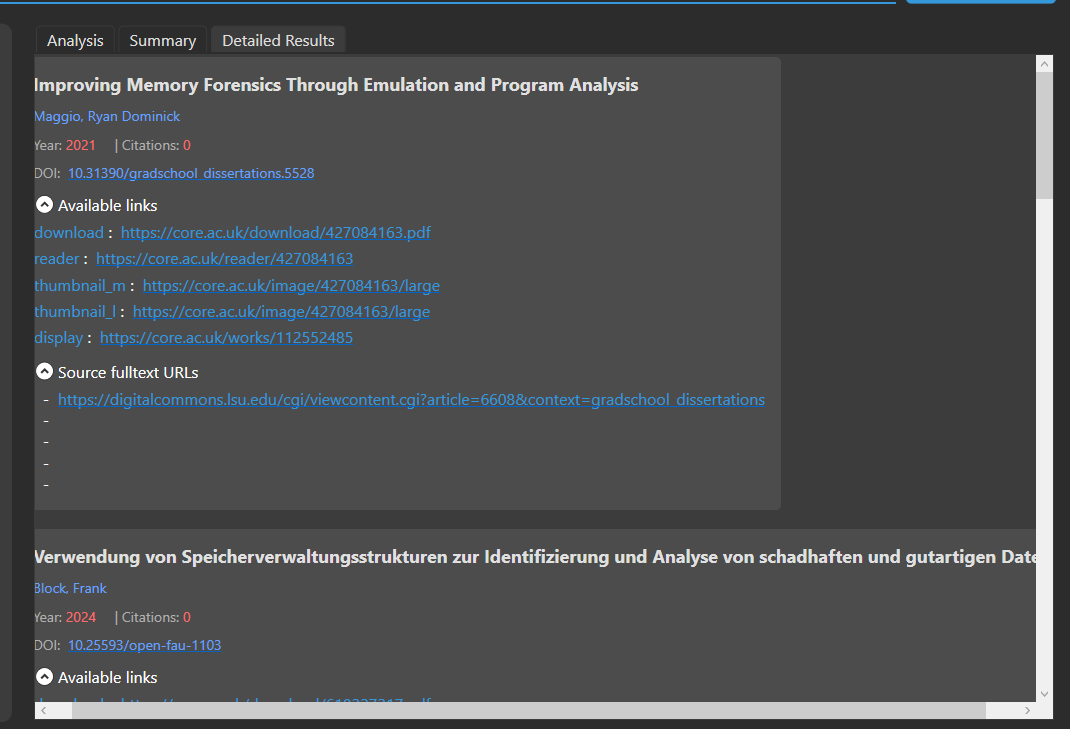Viewport: 1070px width, 729px height.
Task: Collapse the Source fulltext URLs section
Action: 44,372
